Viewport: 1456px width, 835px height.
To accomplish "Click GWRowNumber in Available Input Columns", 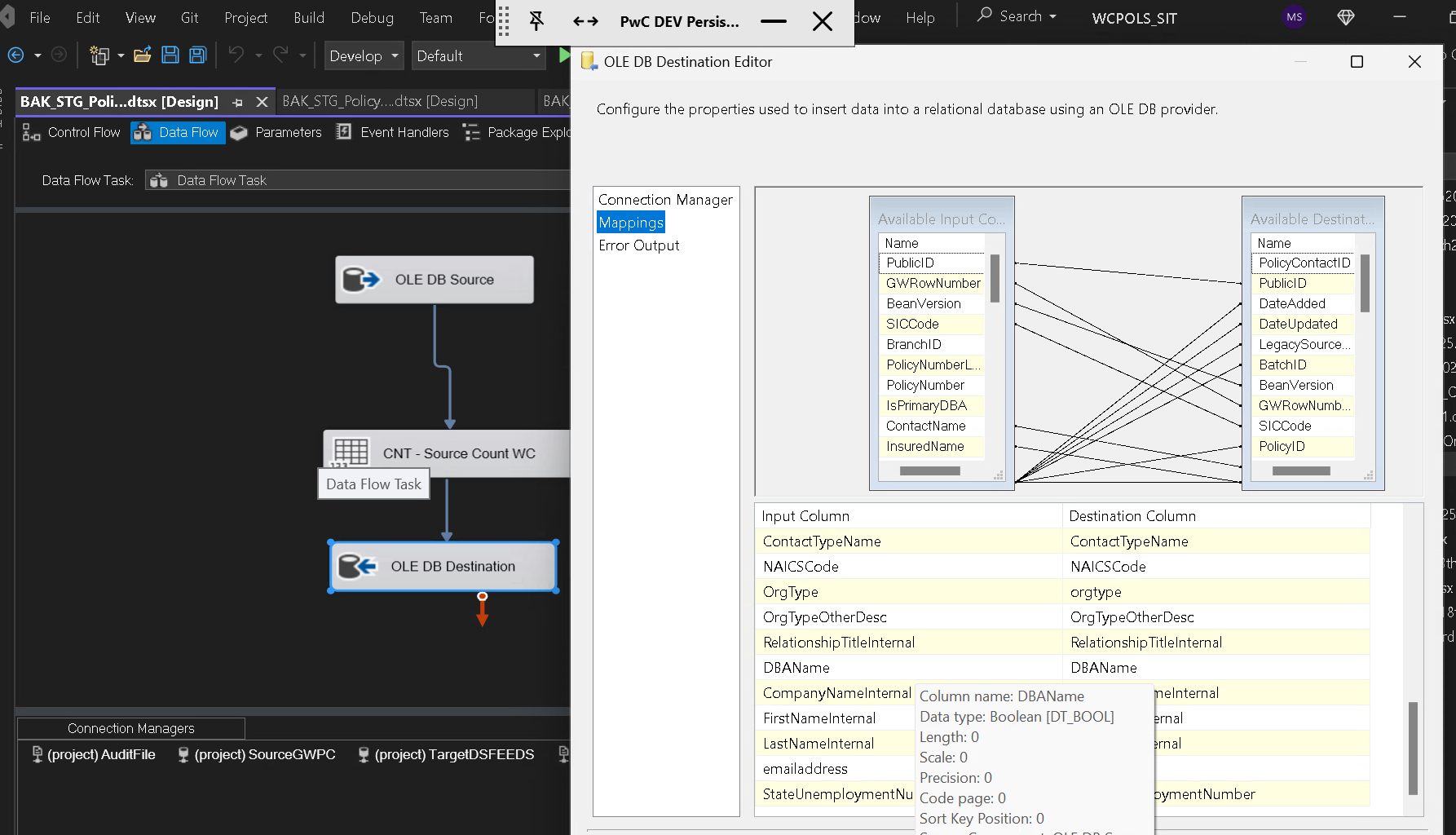I will coord(933,284).
